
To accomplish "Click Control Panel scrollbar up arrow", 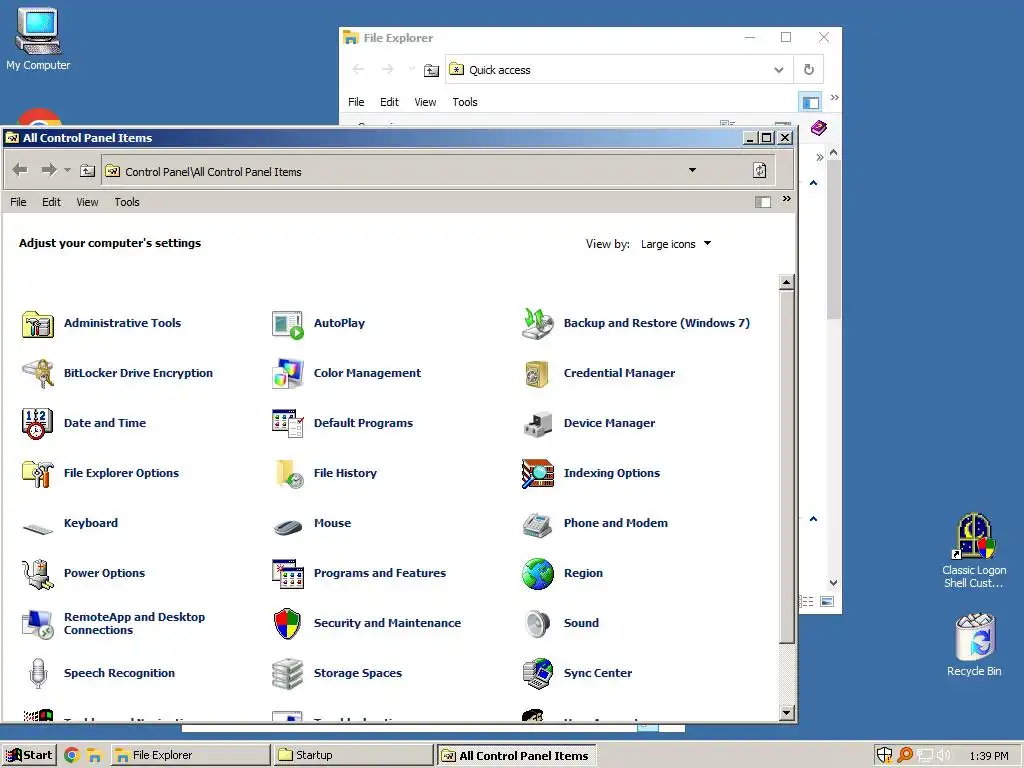I will [x=787, y=282].
